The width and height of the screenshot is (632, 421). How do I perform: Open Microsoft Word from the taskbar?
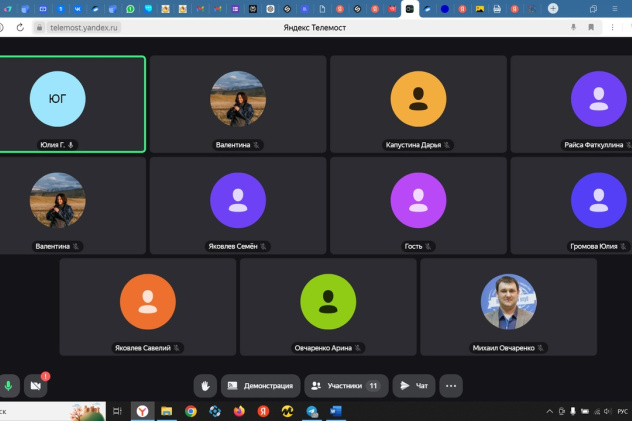coord(336,411)
